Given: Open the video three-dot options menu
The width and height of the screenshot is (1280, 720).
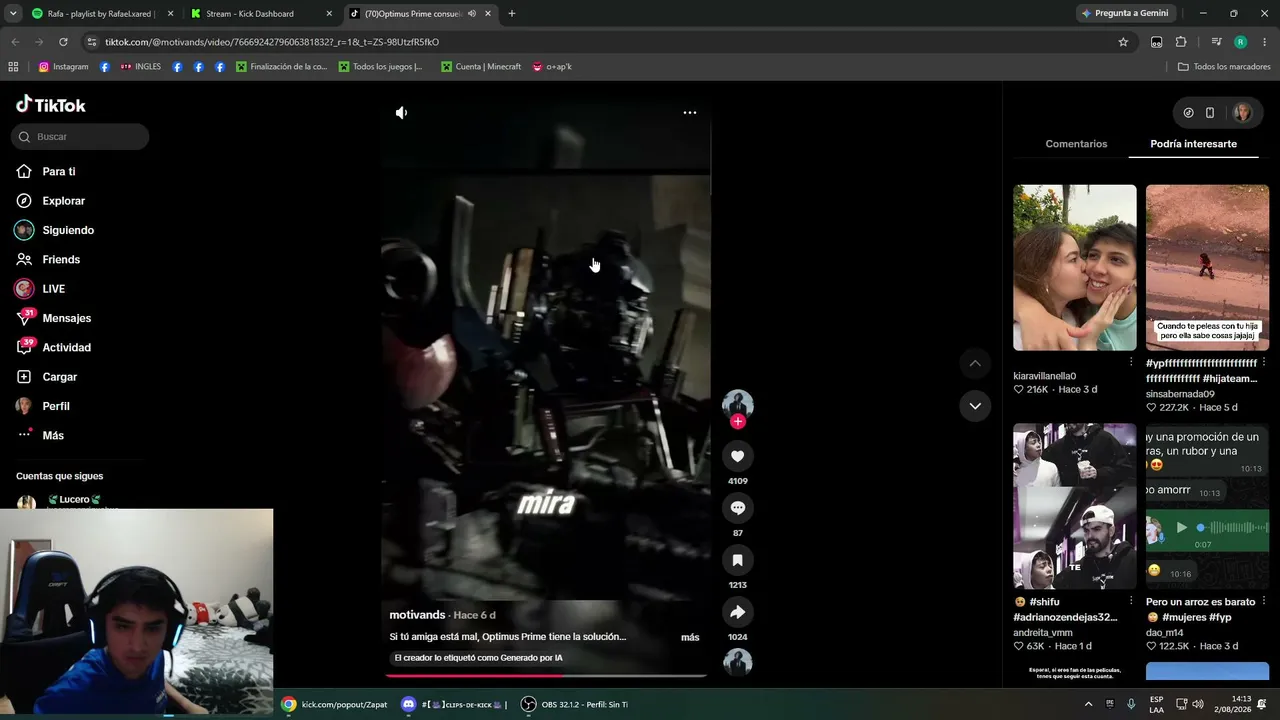Looking at the screenshot, I should pyautogui.click(x=690, y=113).
